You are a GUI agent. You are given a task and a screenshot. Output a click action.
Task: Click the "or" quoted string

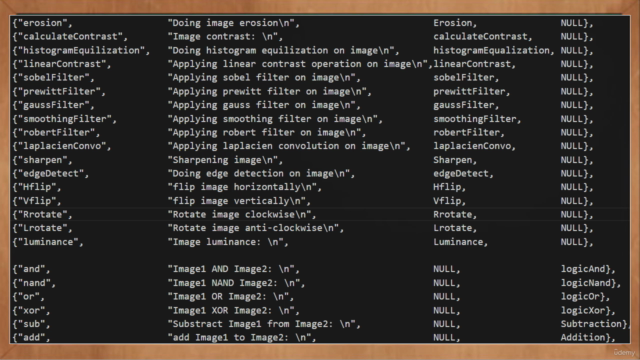[28, 296]
